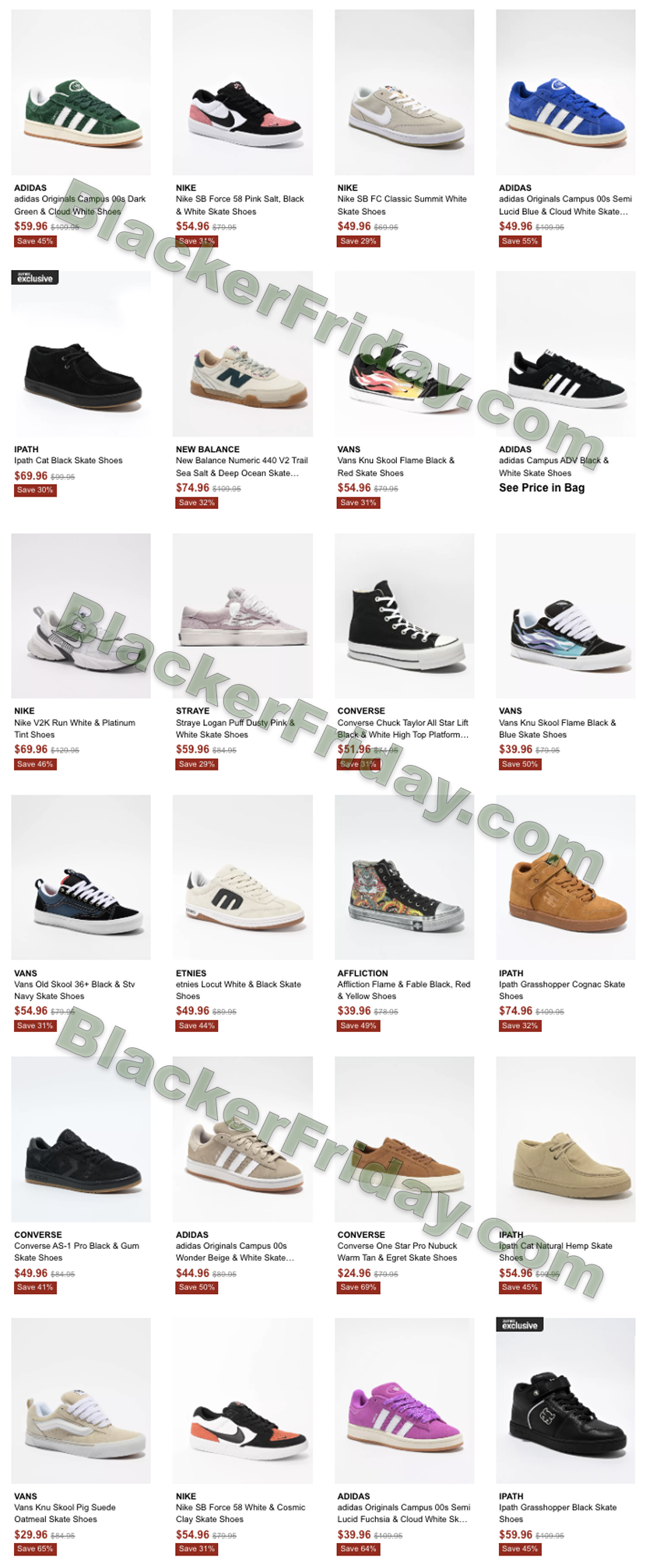Screen dimensions: 646x1568
Task: Open the Vans Old Skool 36+ shoe image
Action: point(81,877)
